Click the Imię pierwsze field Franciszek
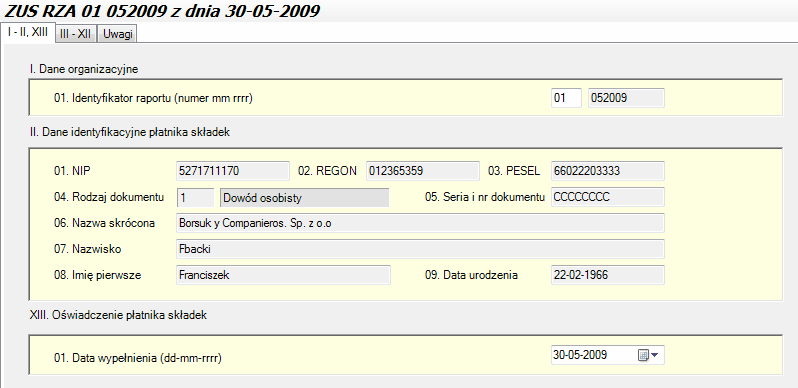The image size is (798, 388). pos(283,275)
